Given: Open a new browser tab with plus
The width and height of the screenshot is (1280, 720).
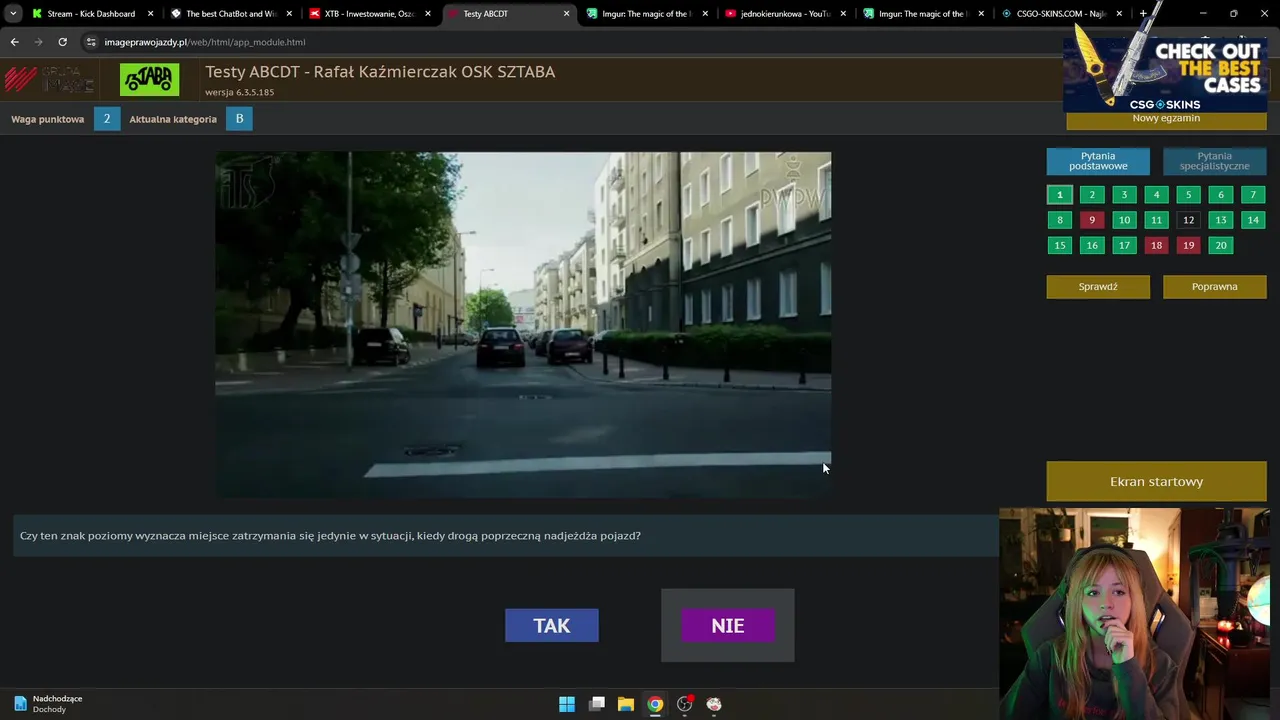Looking at the screenshot, I should click(x=1143, y=14).
